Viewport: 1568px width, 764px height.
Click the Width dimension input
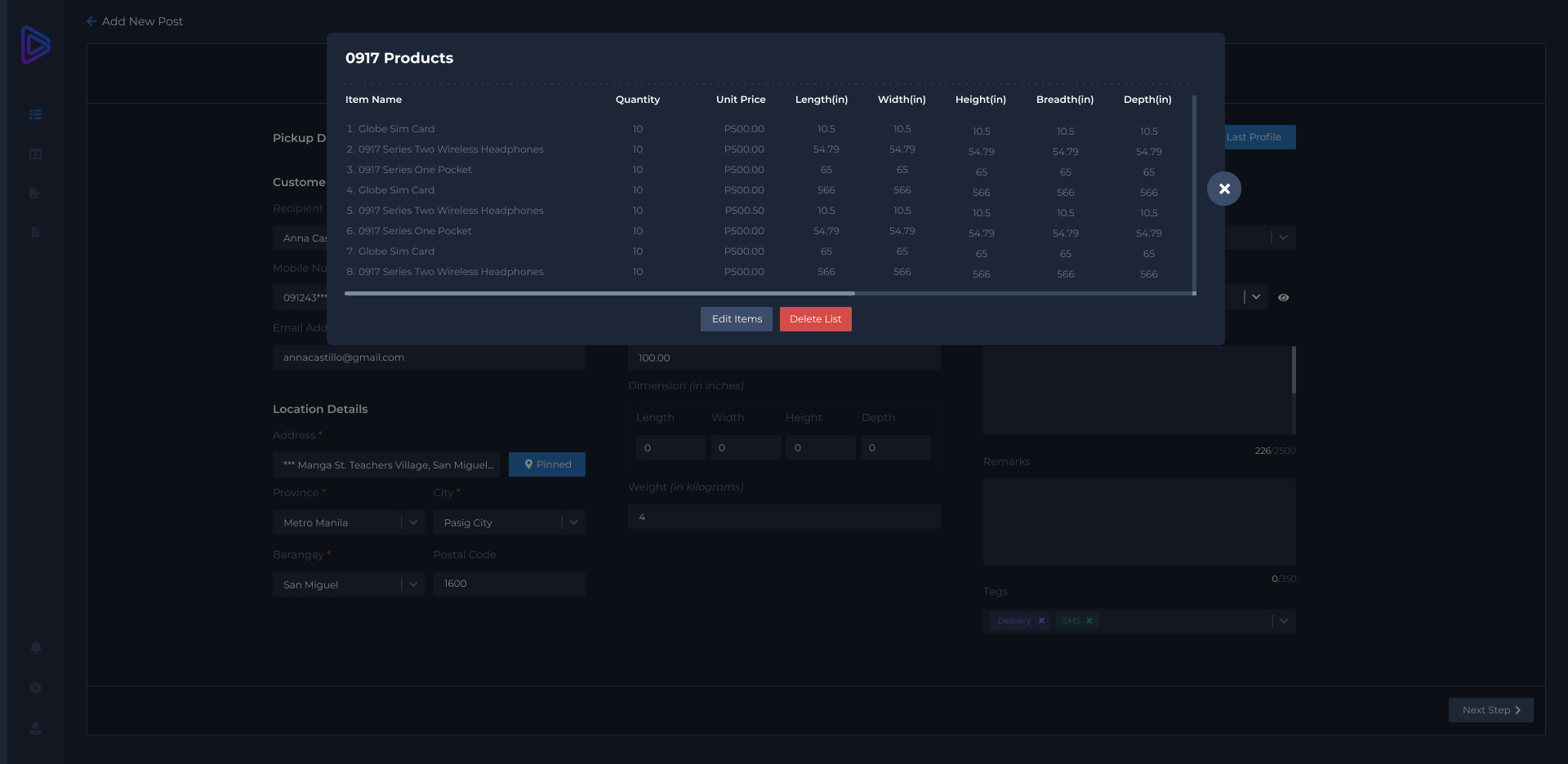click(746, 447)
